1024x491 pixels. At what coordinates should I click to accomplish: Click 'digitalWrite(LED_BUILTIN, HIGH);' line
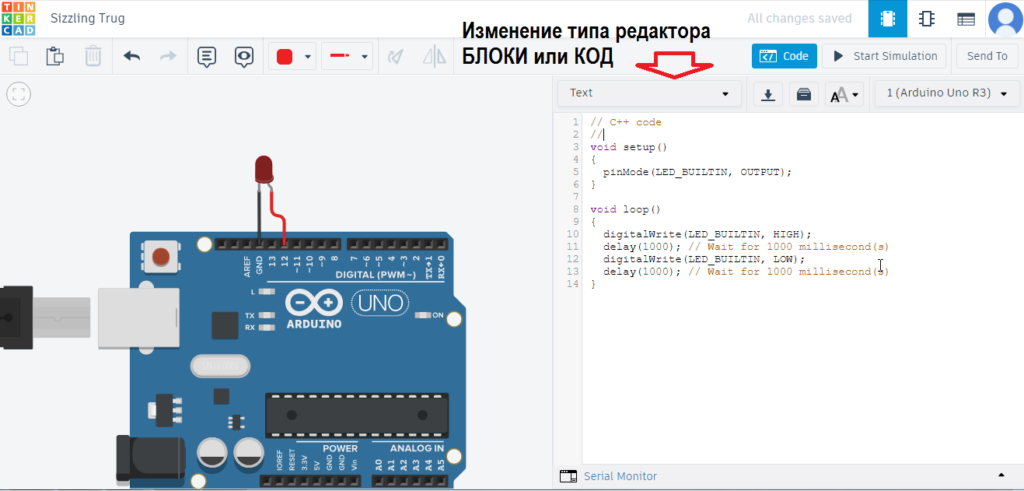click(x=707, y=234)
